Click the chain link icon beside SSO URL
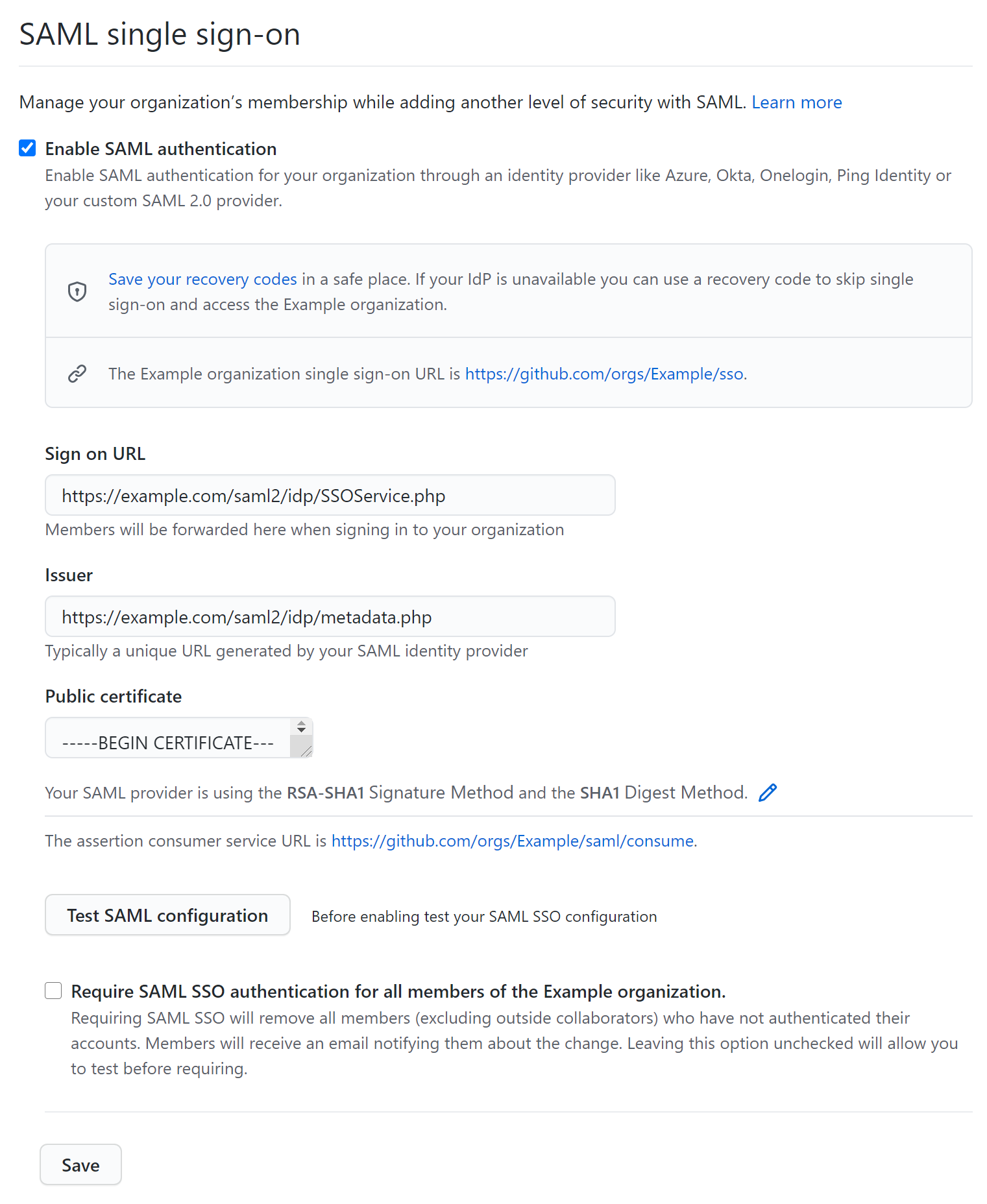 pyautogui.click(x=77, y=374)
